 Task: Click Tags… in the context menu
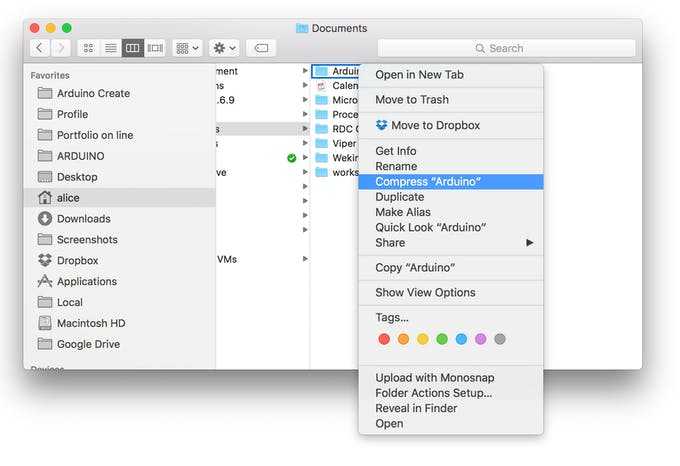392,317
